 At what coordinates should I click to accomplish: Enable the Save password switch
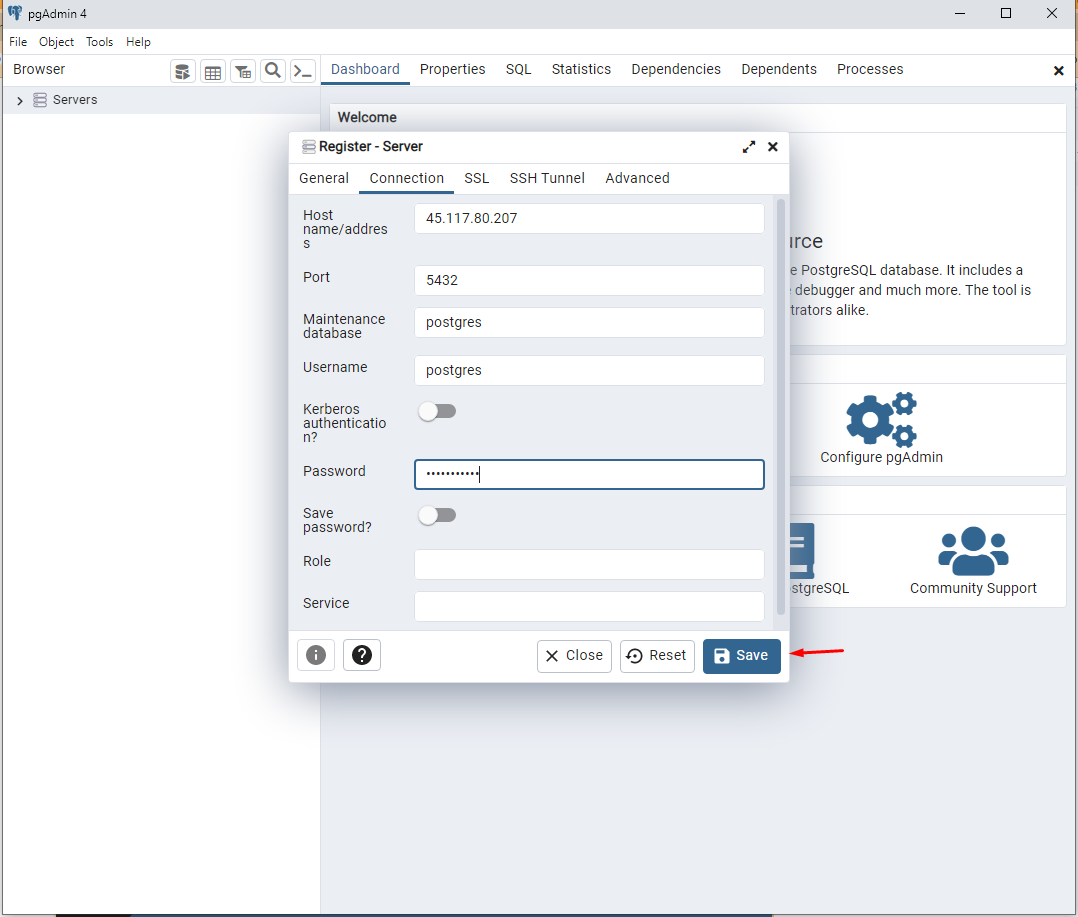437,516
